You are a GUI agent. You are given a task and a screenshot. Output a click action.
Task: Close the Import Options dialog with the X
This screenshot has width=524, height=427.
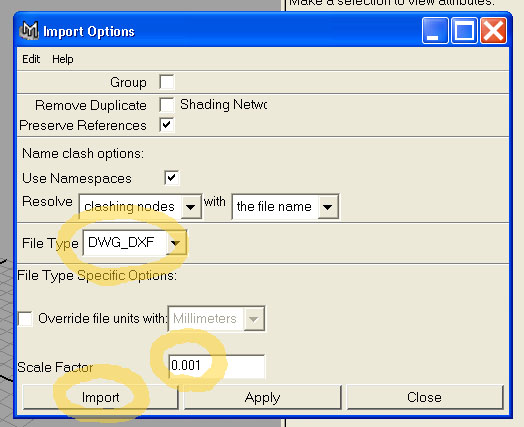(493, 31)
